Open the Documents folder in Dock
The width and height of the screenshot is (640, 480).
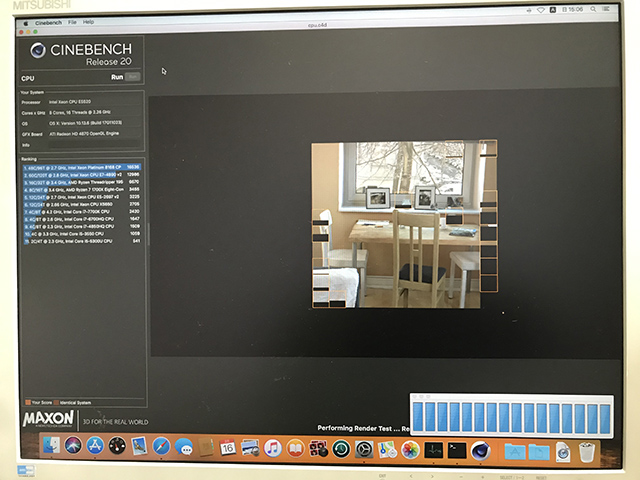(539, 452)
